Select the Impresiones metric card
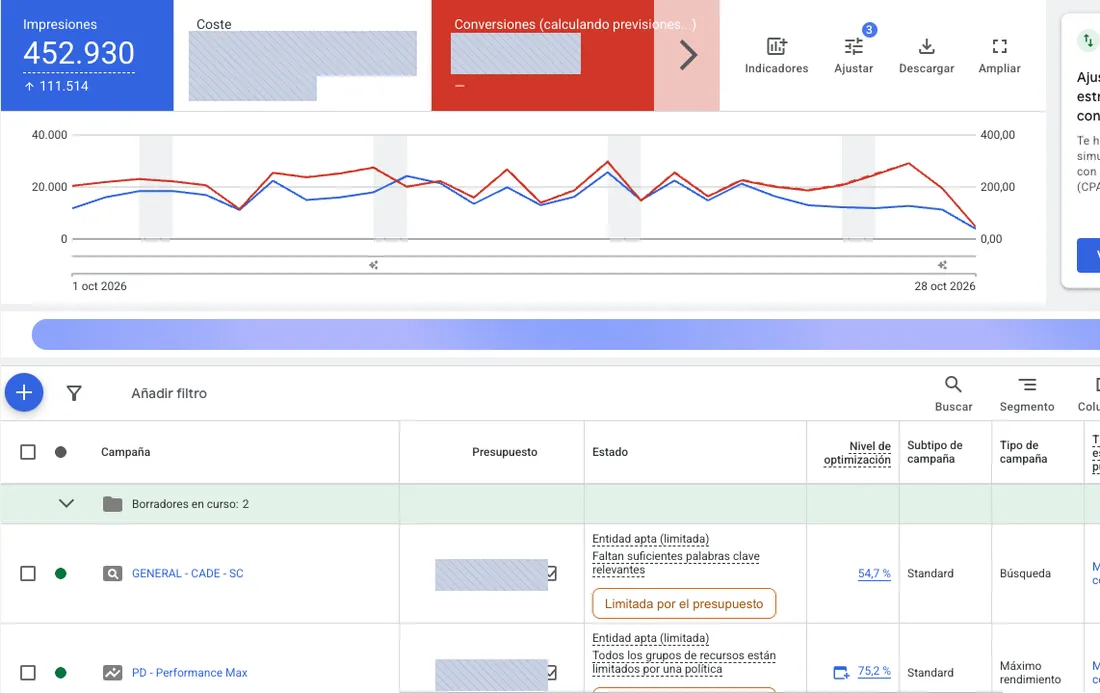The image size is (1100, 693). [87, 55]
